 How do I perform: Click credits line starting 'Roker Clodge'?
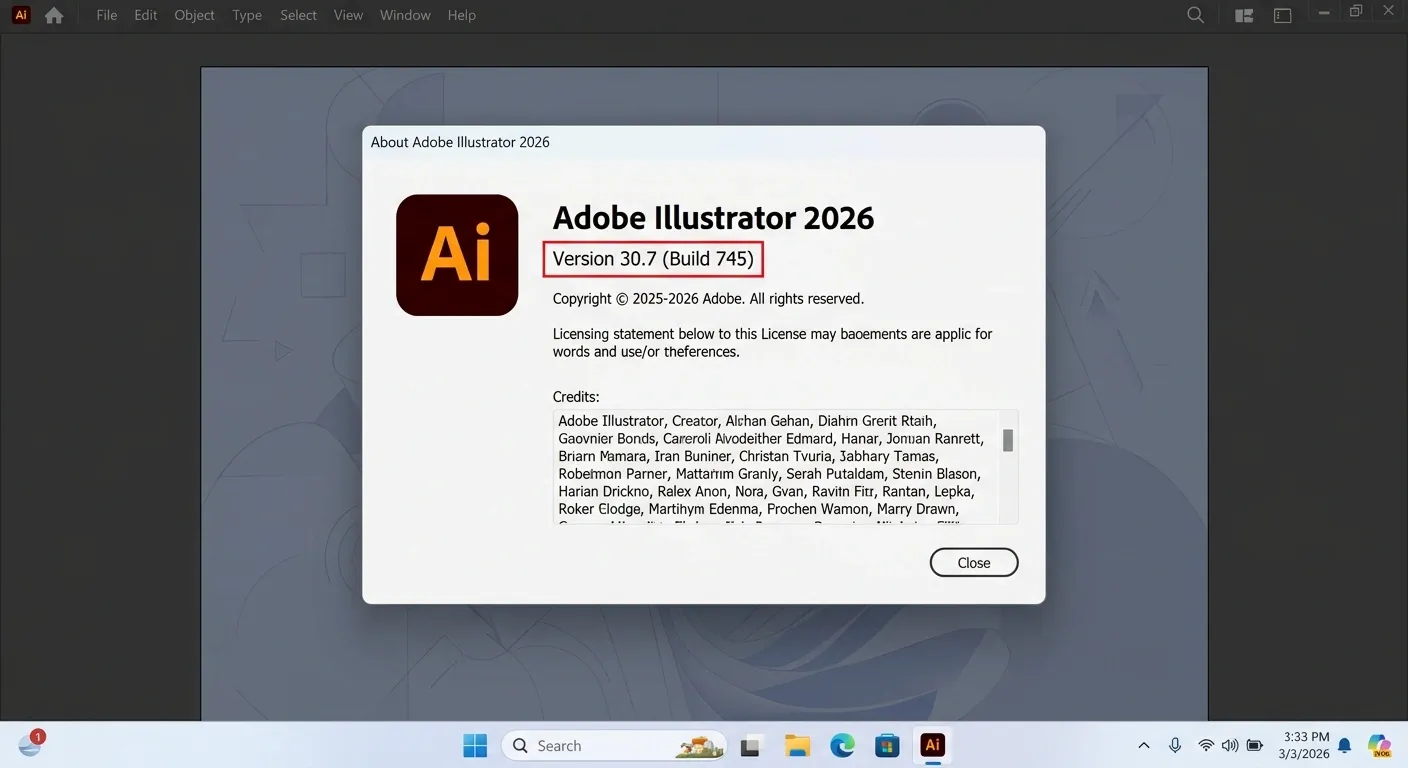757,509
